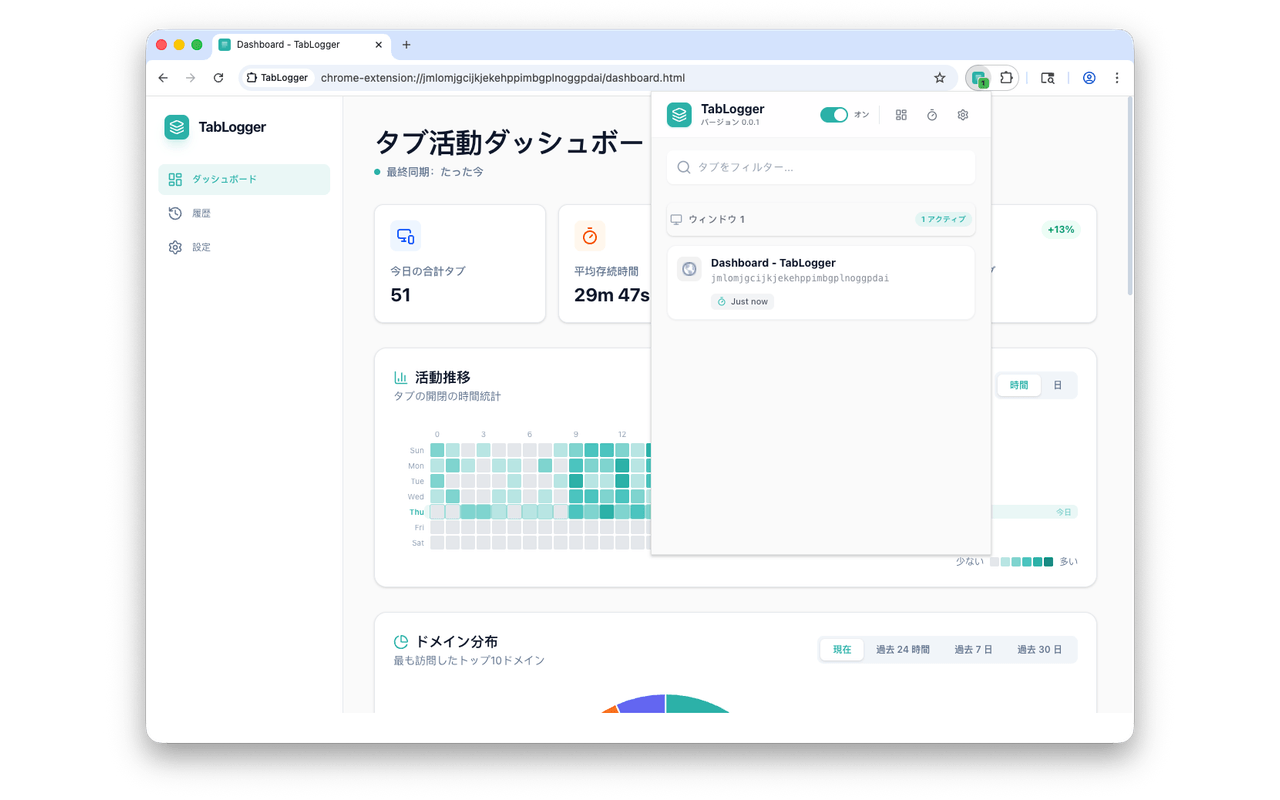Click the dashboard grid icon in popup header
Screen dimensions: 1280x800
pyautogui.click(x=901, y=115)
